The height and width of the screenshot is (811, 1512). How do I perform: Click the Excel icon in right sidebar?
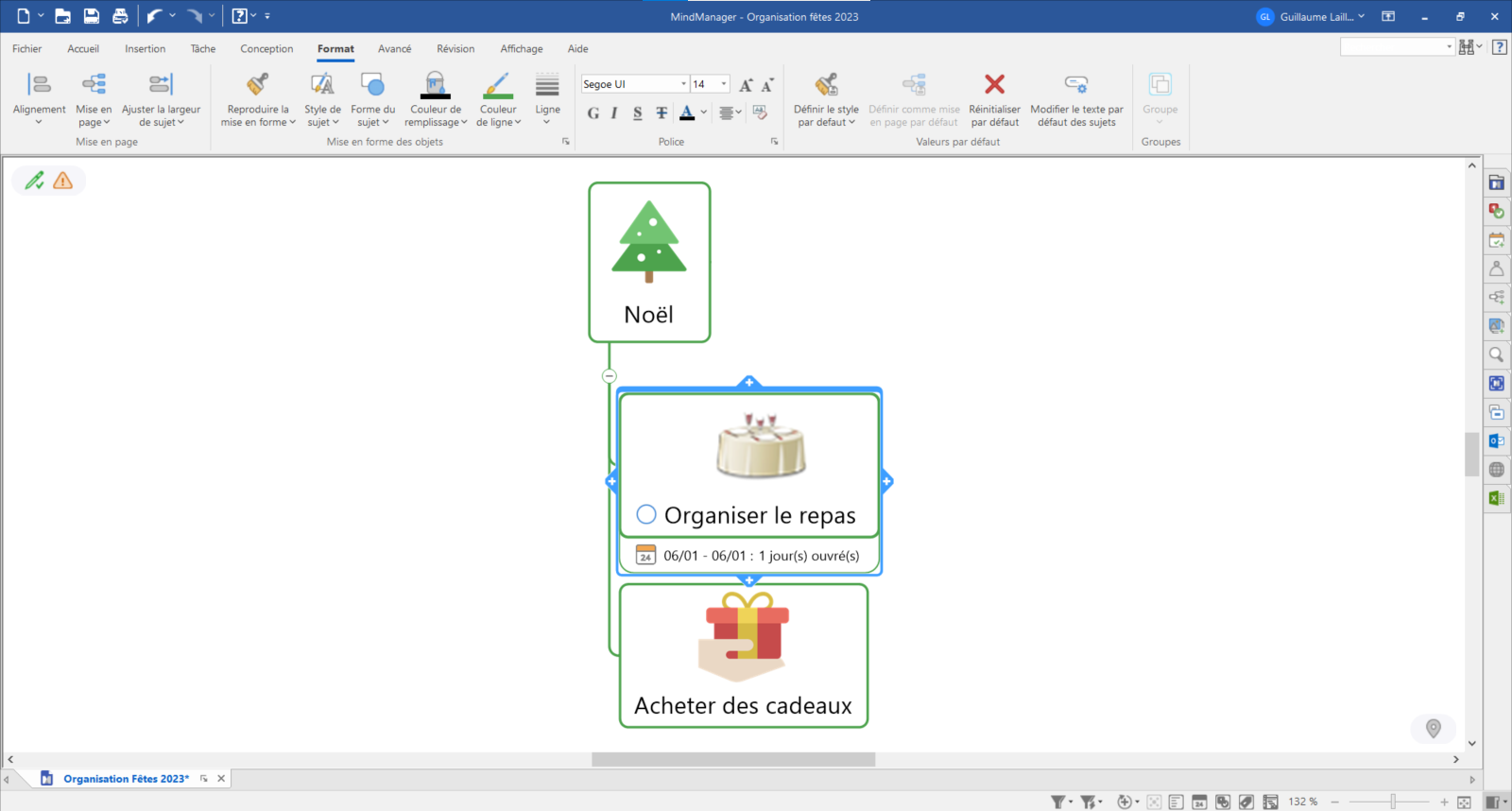tap(1496, 498)
